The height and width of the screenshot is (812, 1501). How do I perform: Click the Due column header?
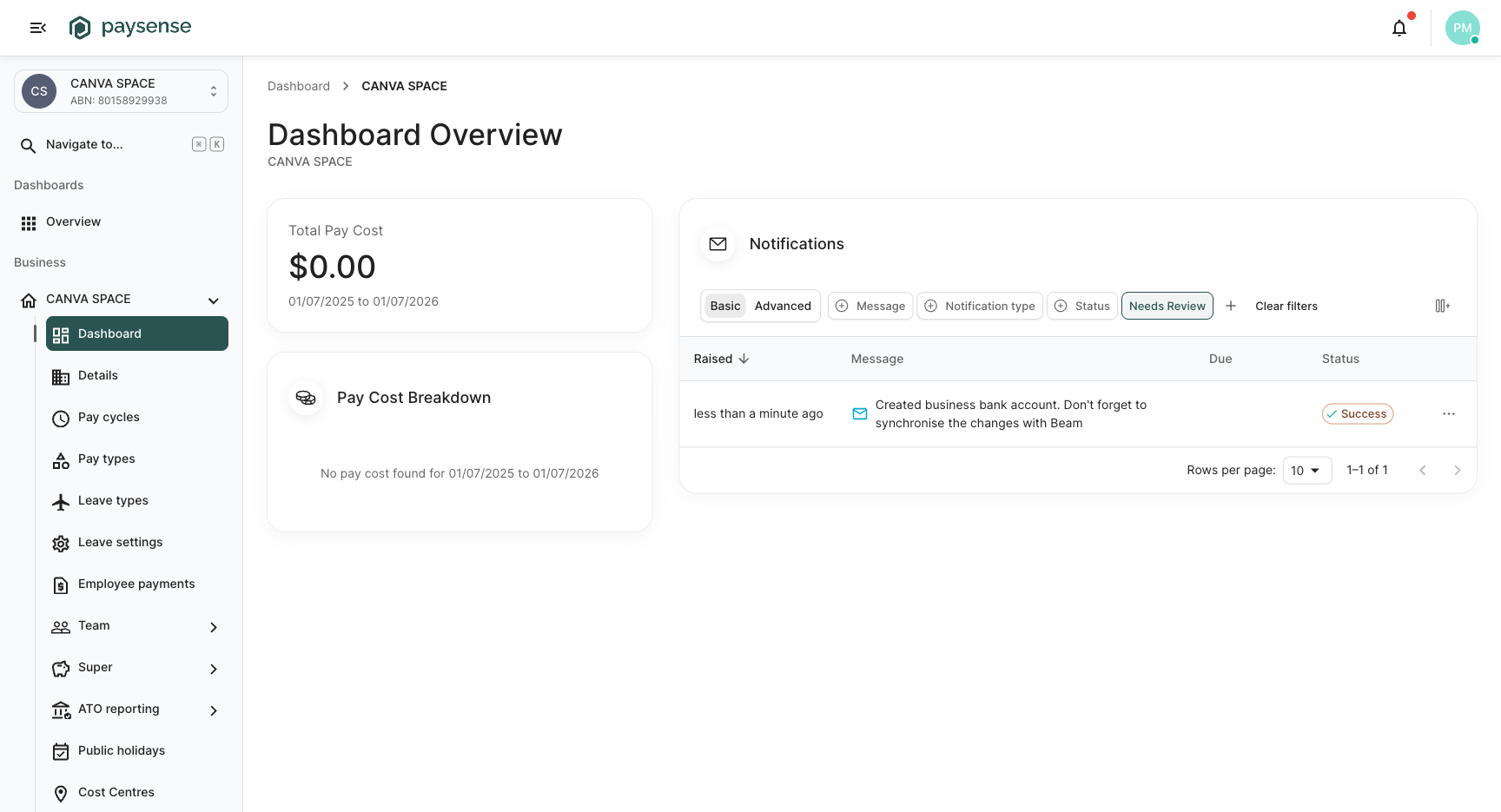[x=1220, y=359]
